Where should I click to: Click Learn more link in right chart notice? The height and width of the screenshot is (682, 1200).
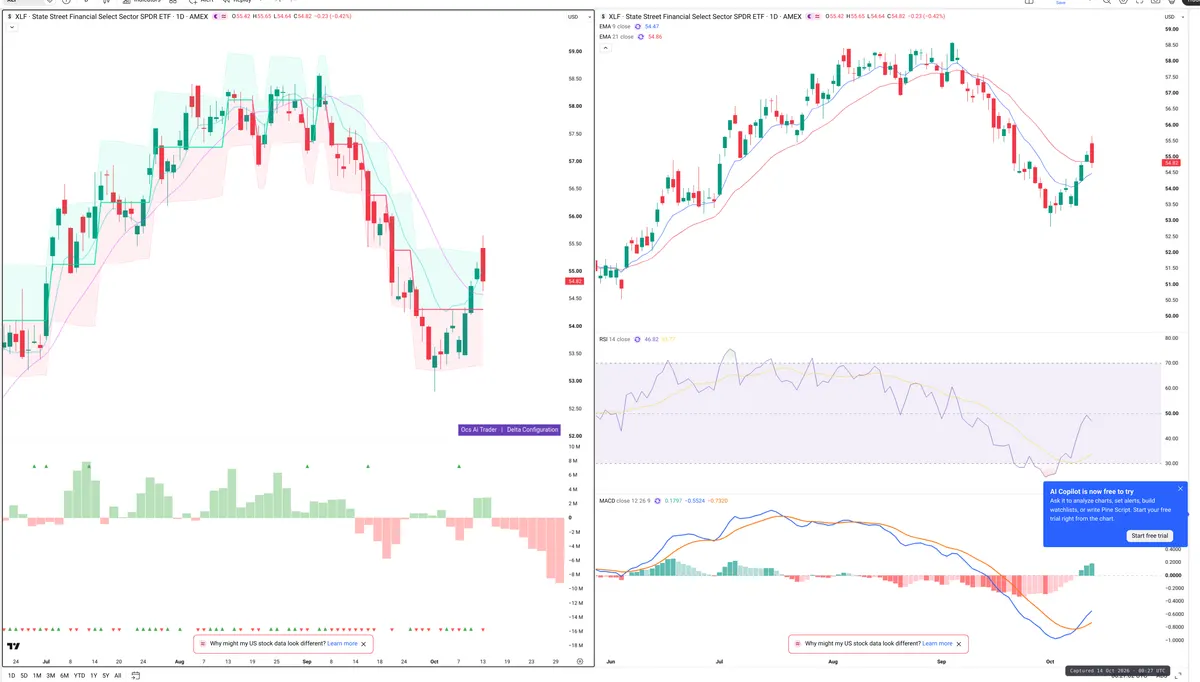click(x=937, y=643)
